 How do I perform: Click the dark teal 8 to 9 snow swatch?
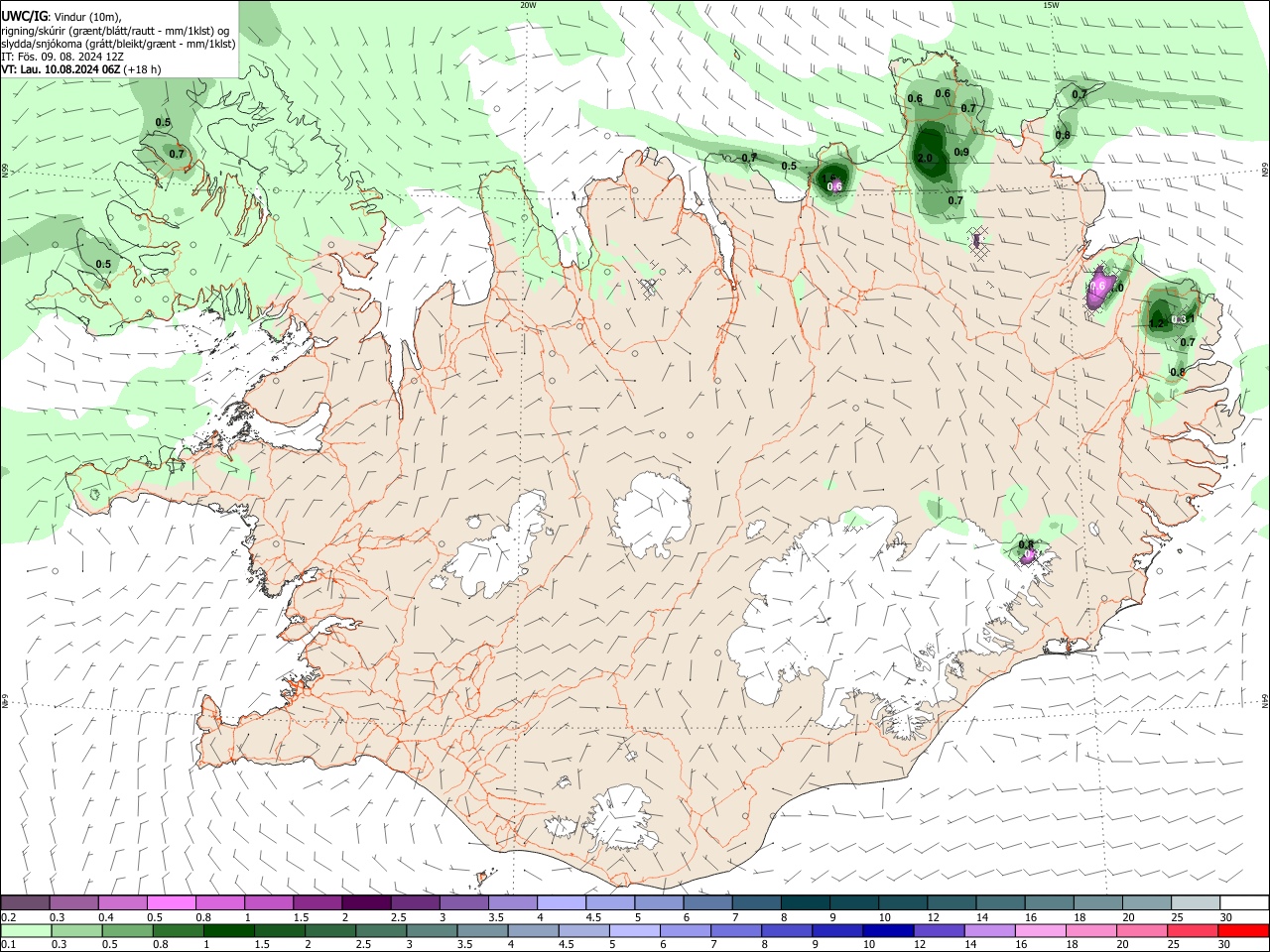point(806,902)
